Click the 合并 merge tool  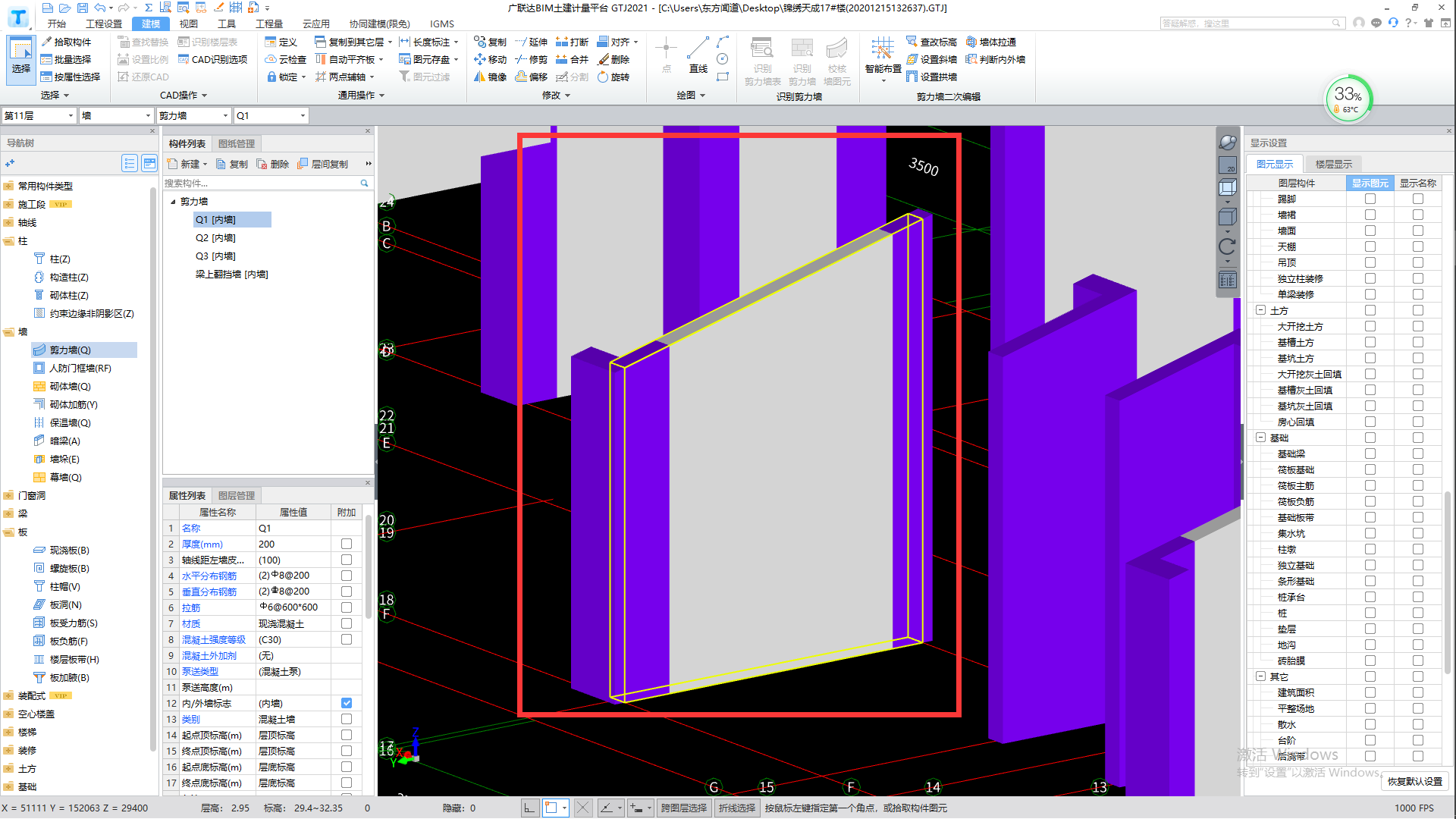[x=573, y=59]
